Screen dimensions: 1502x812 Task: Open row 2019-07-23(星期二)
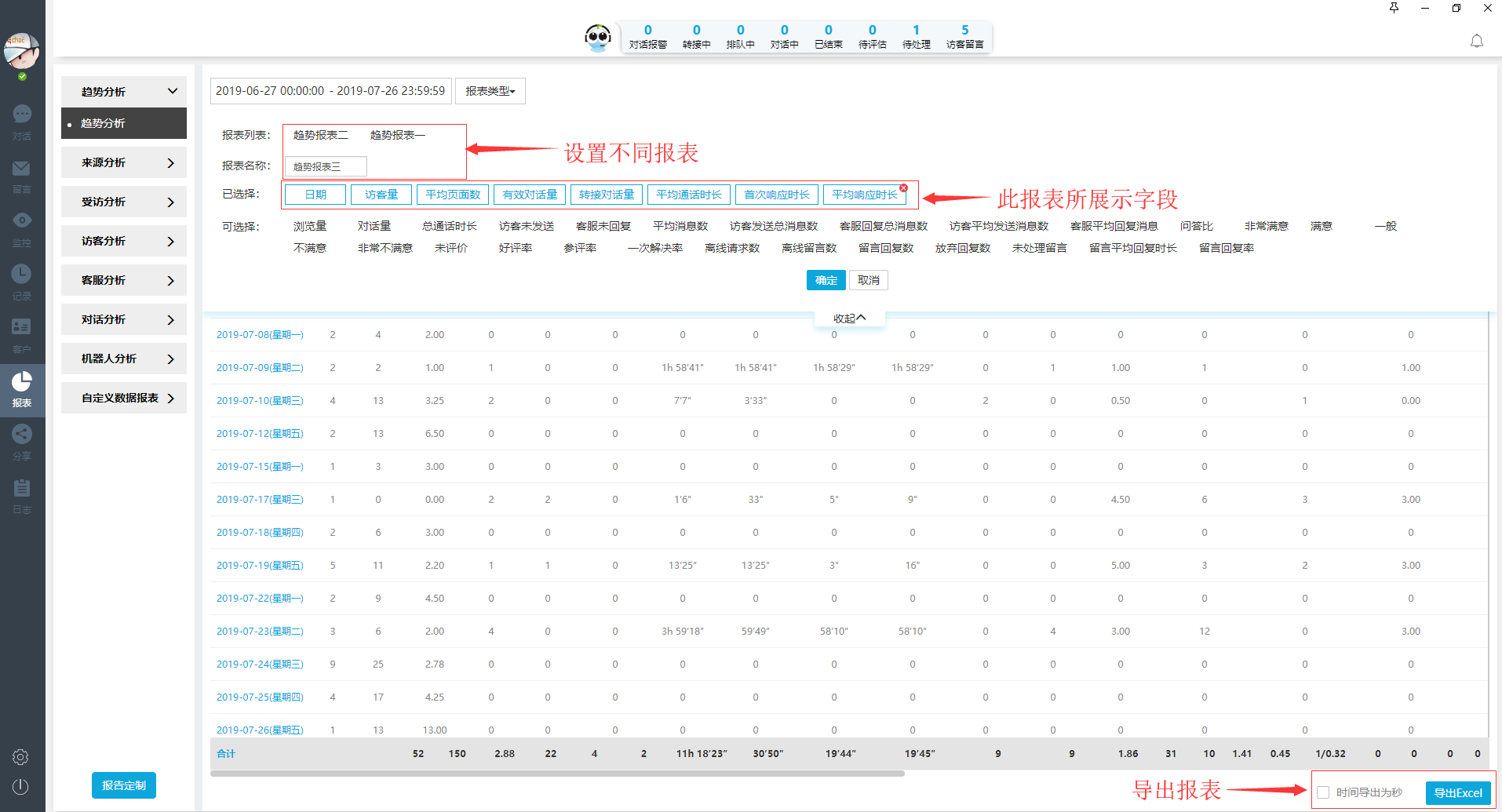pos(260,631)
